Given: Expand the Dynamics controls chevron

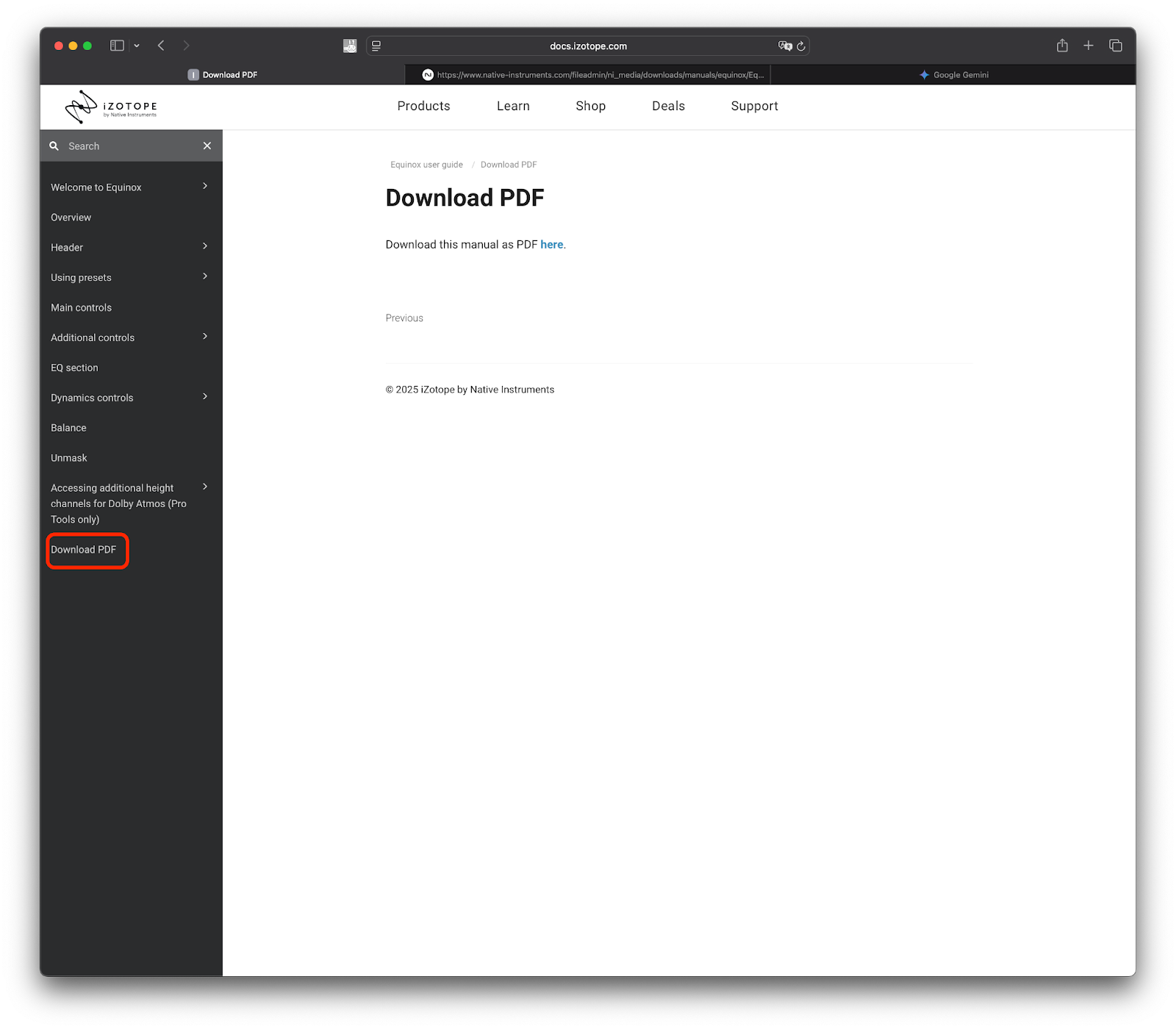Looking at the screenshot, I should [x=205, y=397].
